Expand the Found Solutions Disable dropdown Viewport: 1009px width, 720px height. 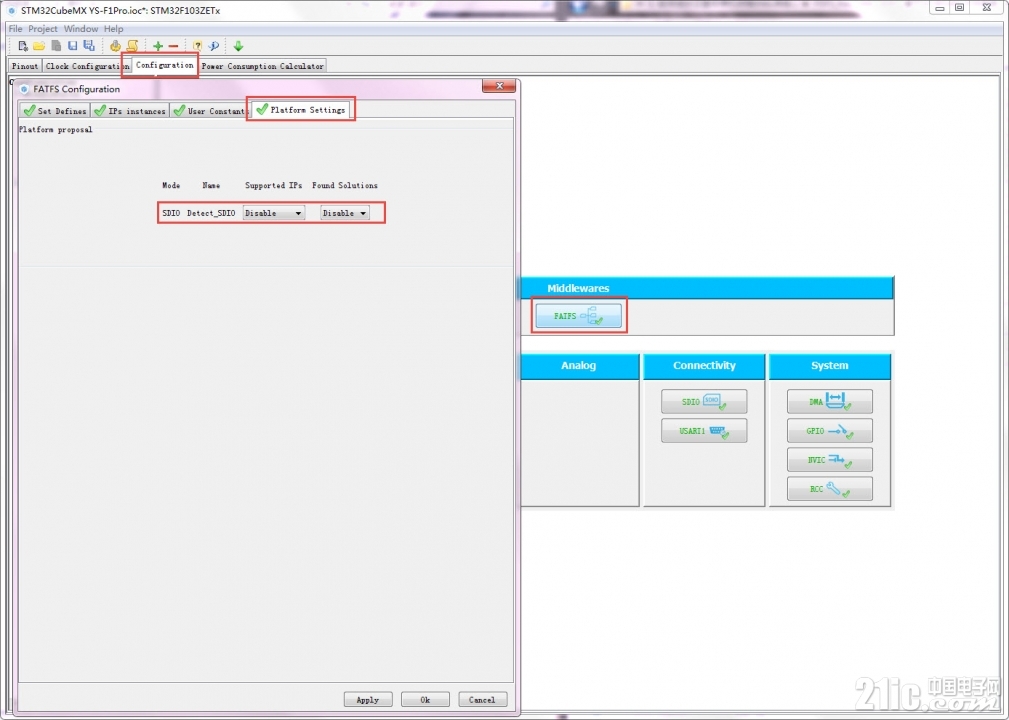pos(344,213)
